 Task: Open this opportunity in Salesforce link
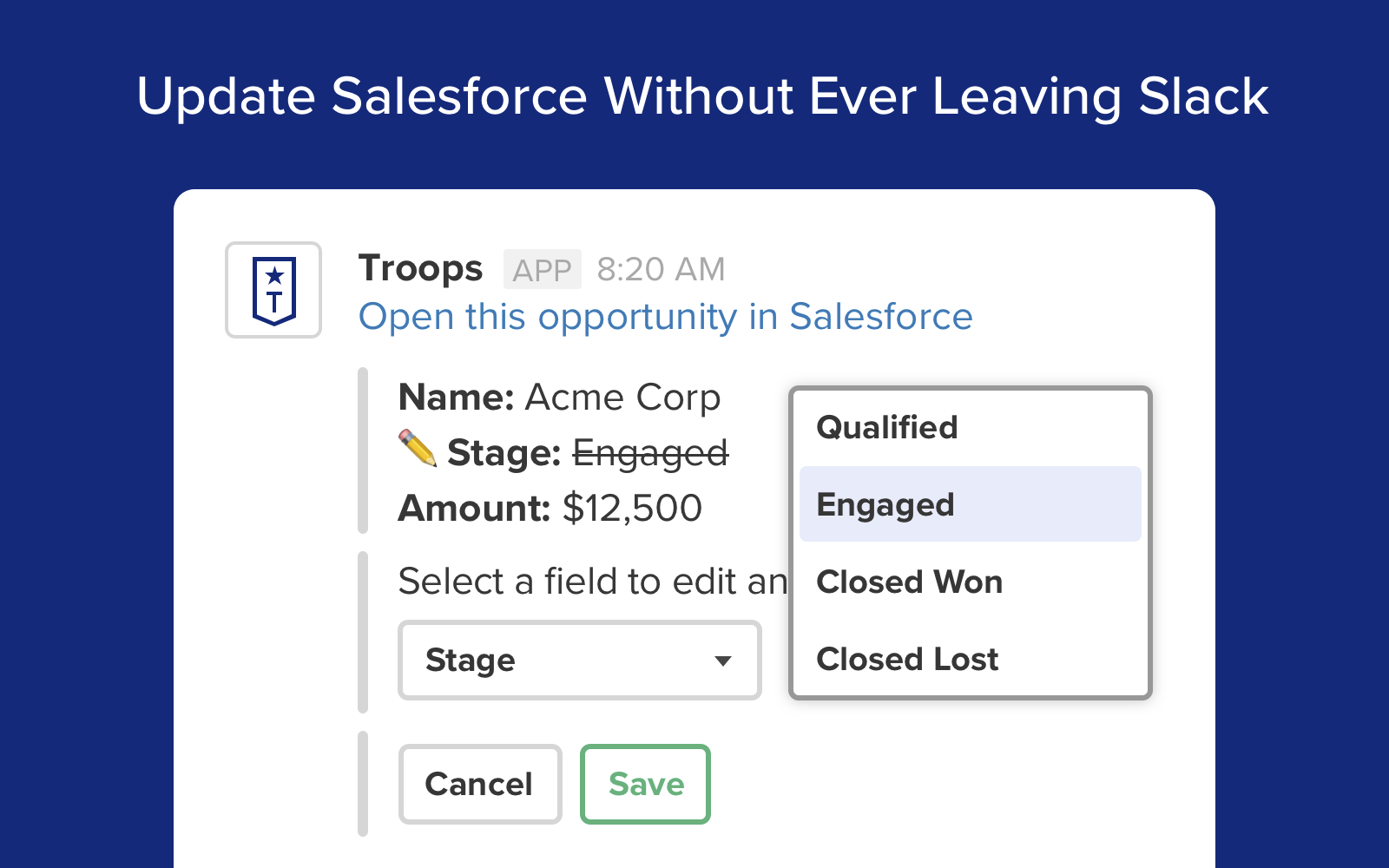point(665,317)
